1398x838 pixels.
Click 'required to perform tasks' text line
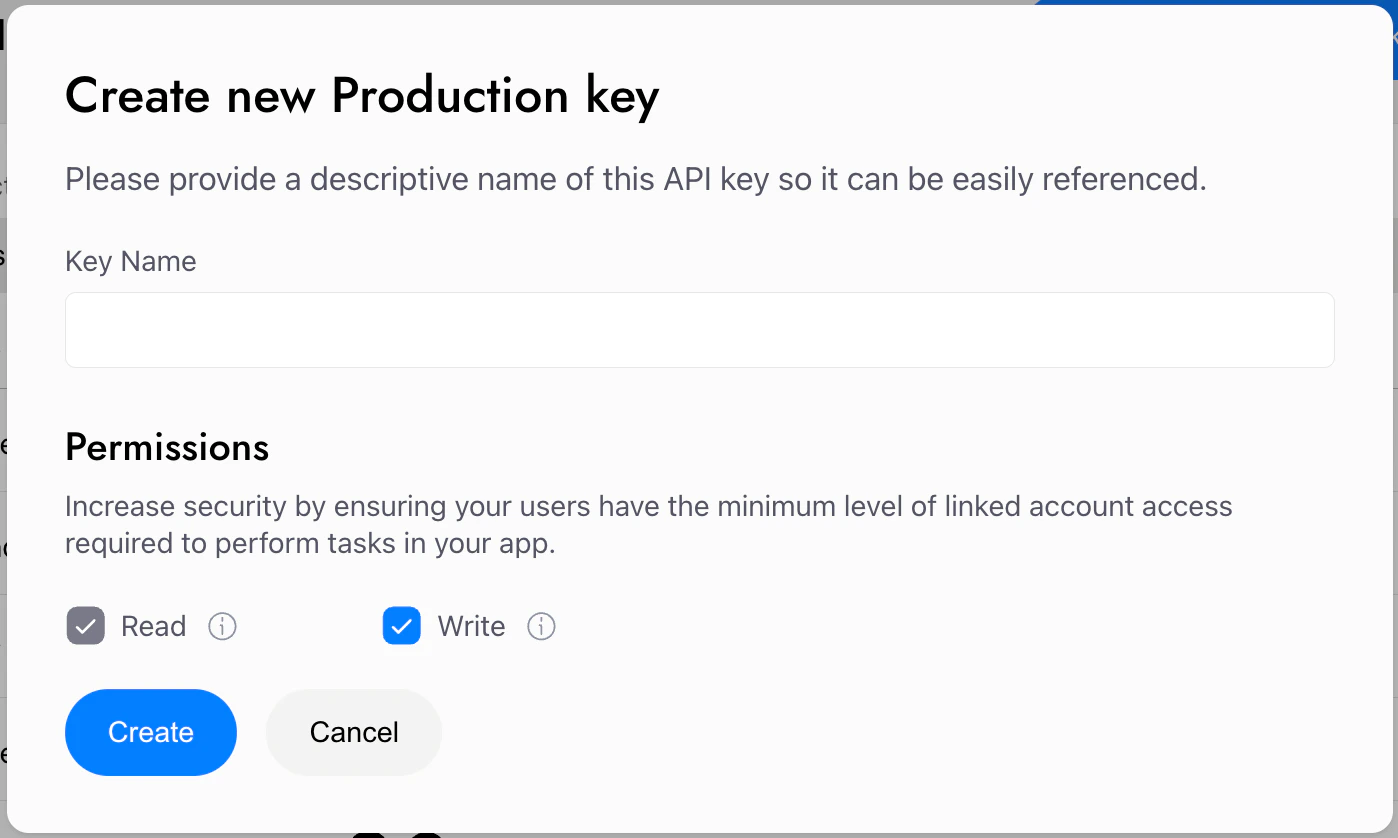click(310, 545)
